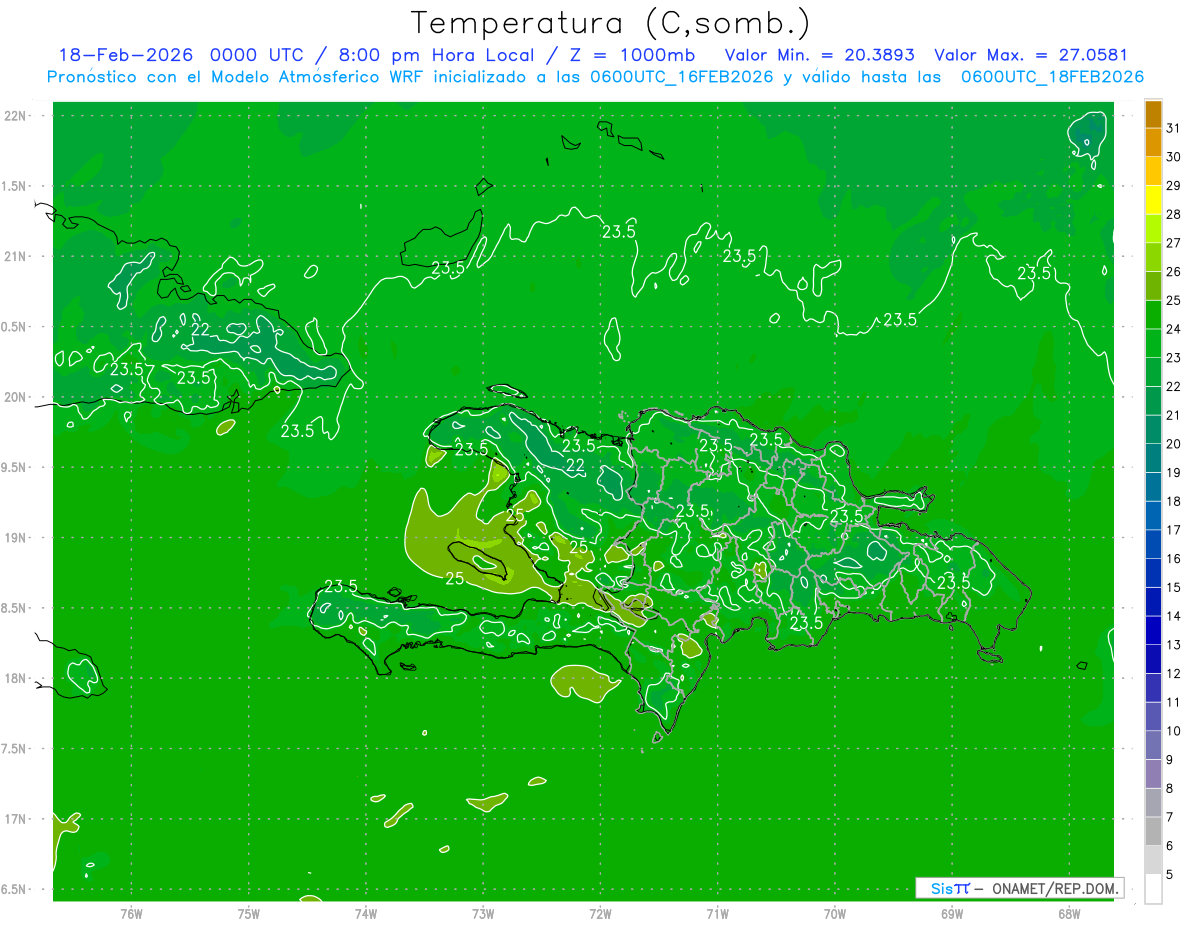Click the 68W longitude axis label
The width and height of the screenshot is (1200, 927).
click(x=1068, y=914)
